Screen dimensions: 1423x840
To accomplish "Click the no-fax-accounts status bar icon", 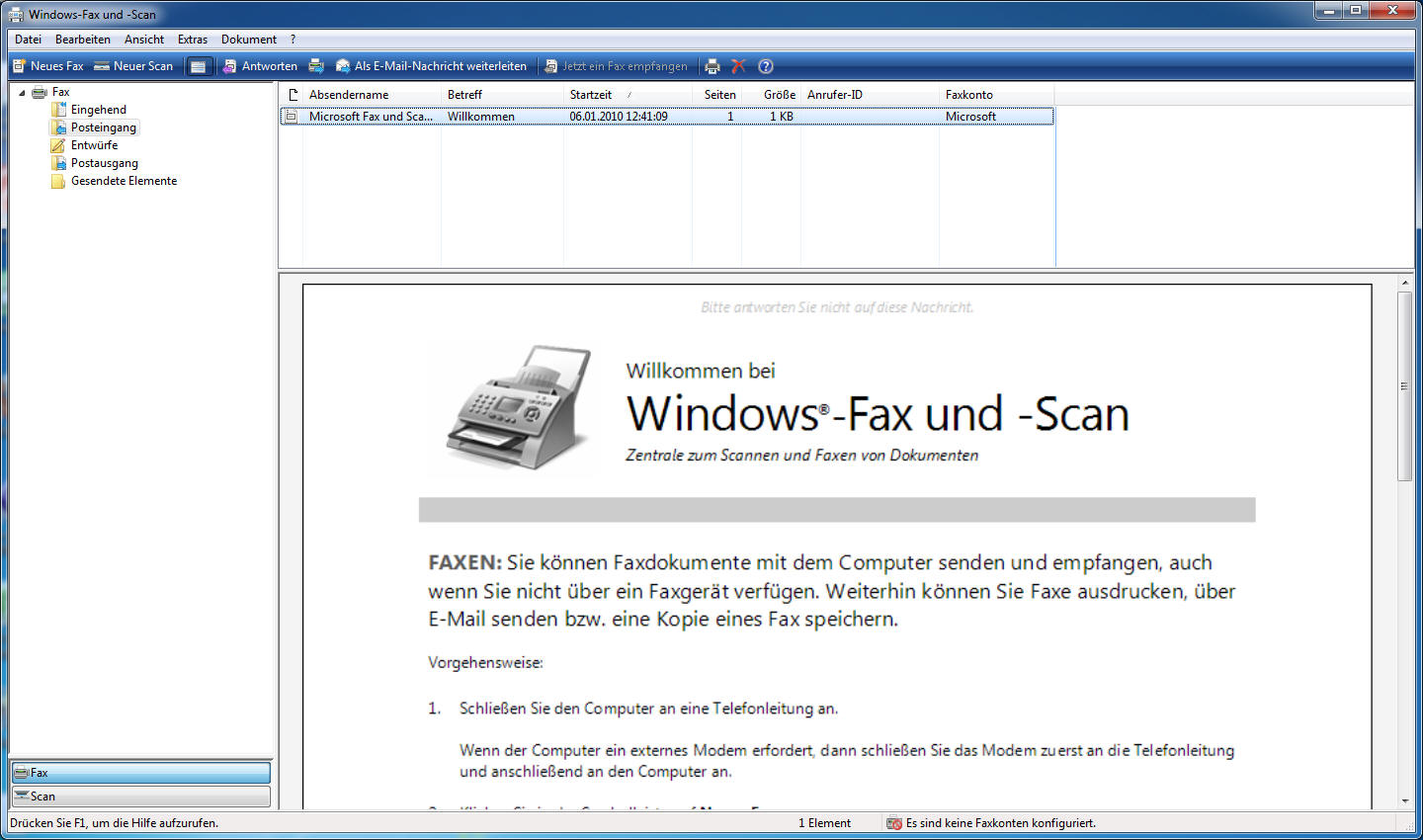I will click(x=894, y=823).
